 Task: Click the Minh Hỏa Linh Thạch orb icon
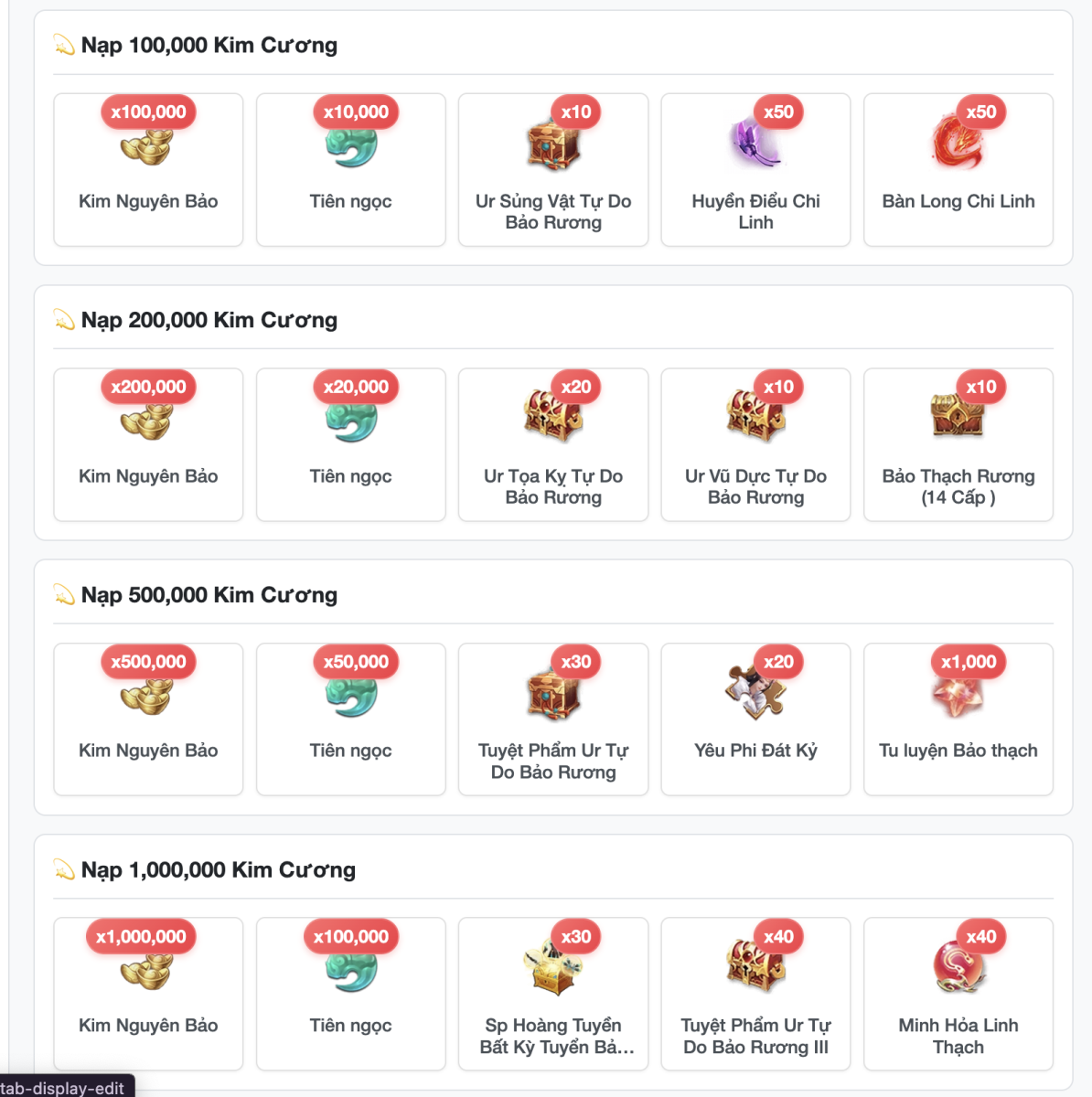958,968
